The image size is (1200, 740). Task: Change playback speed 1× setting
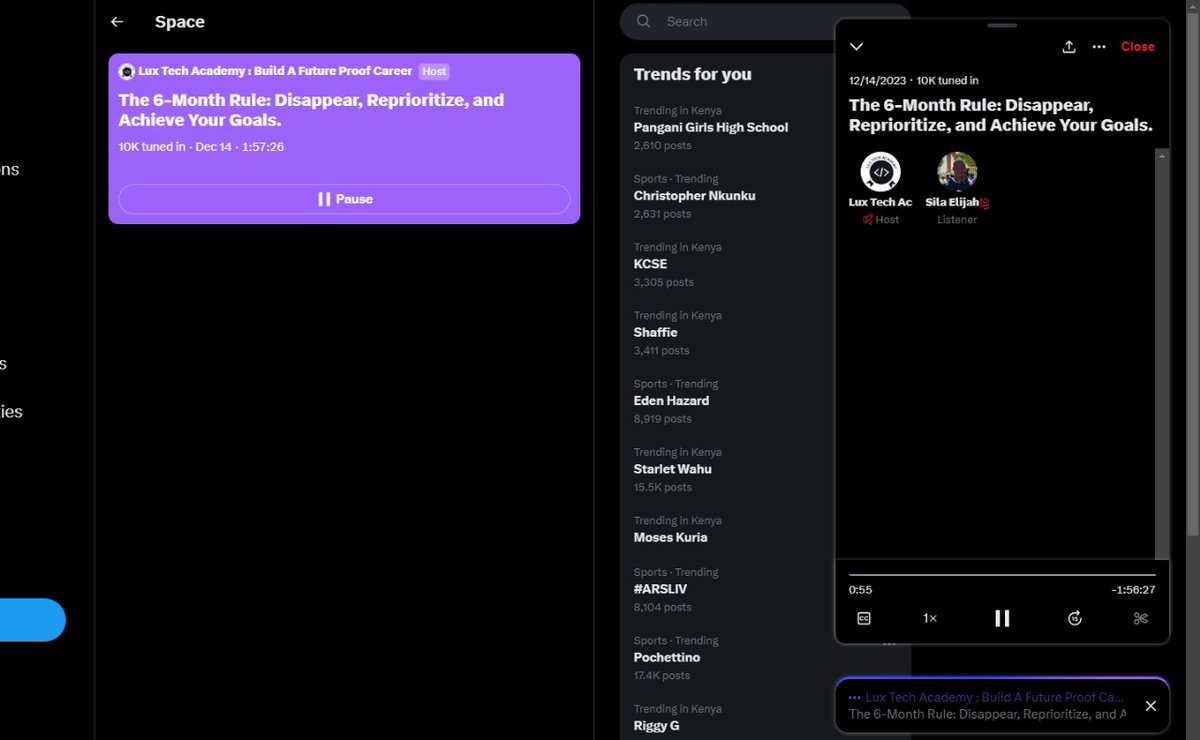pyautogui.click(x=930, y=618)
